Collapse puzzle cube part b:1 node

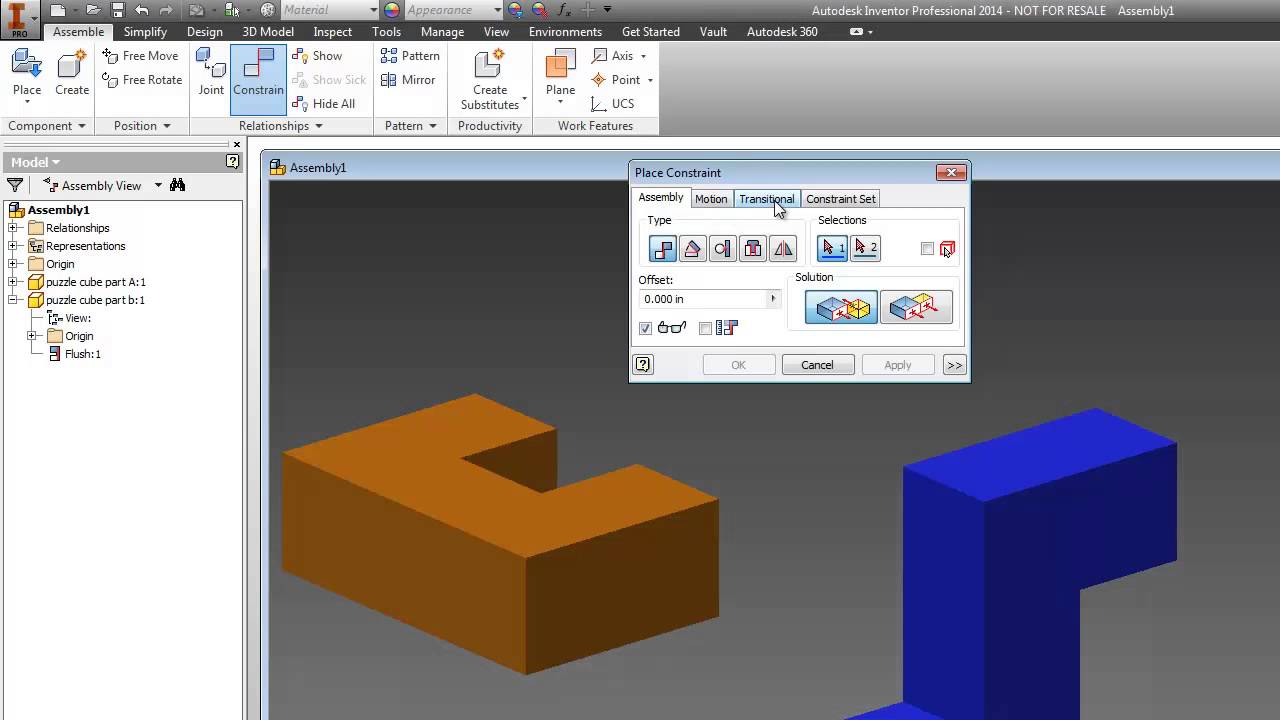tap(14, 300)
